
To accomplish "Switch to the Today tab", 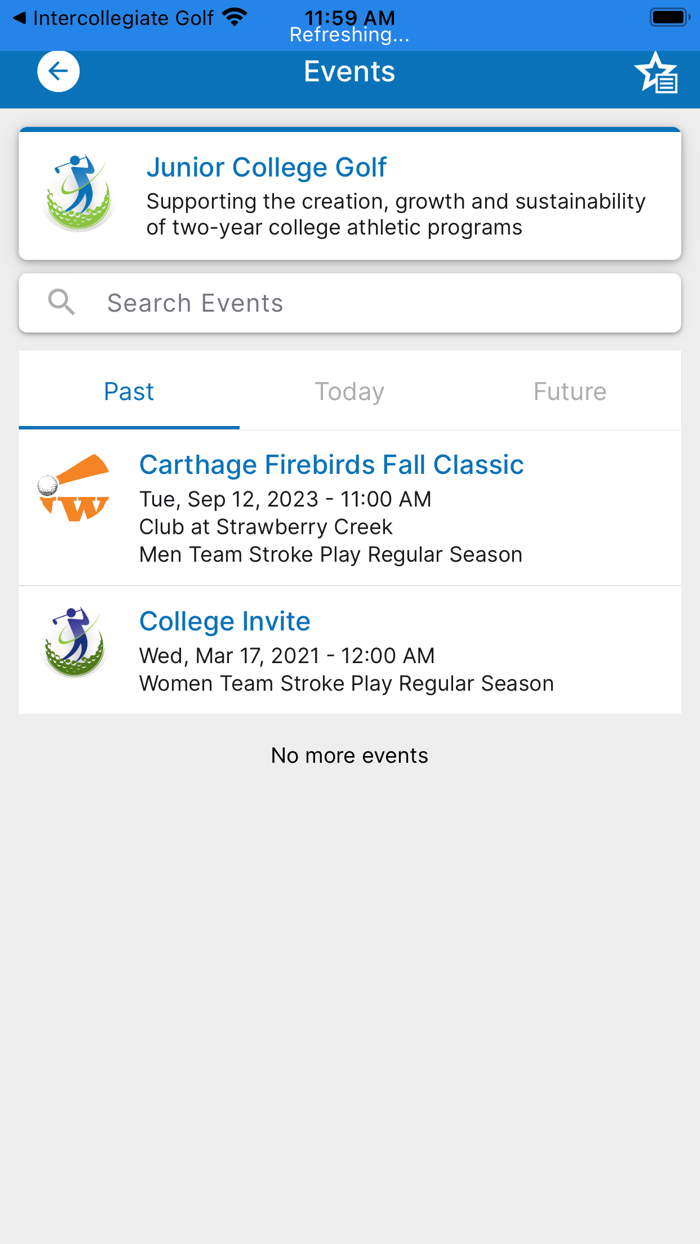I will coord(349,391).
